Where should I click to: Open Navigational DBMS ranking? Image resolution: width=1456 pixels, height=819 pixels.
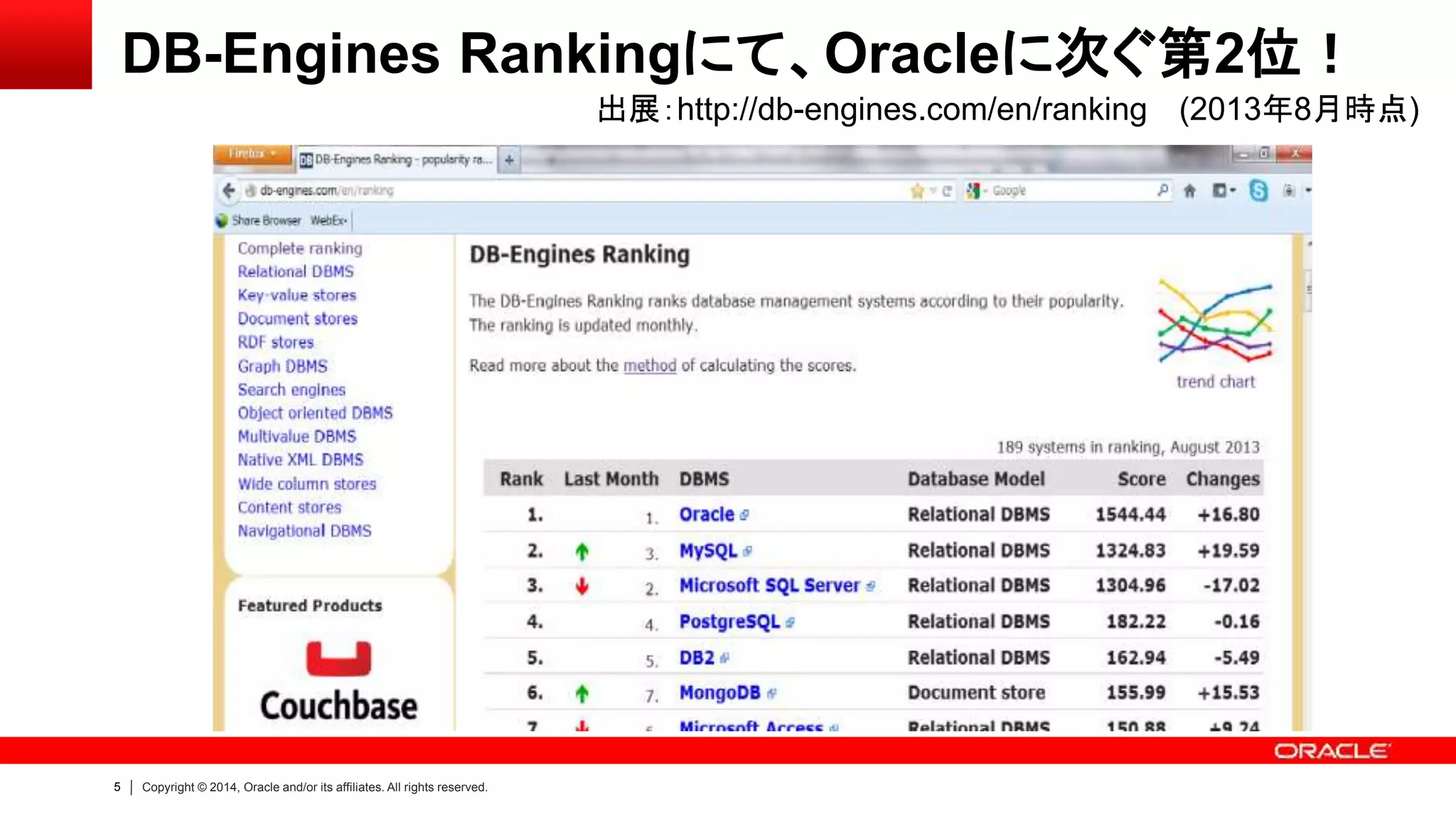(304, 531)
